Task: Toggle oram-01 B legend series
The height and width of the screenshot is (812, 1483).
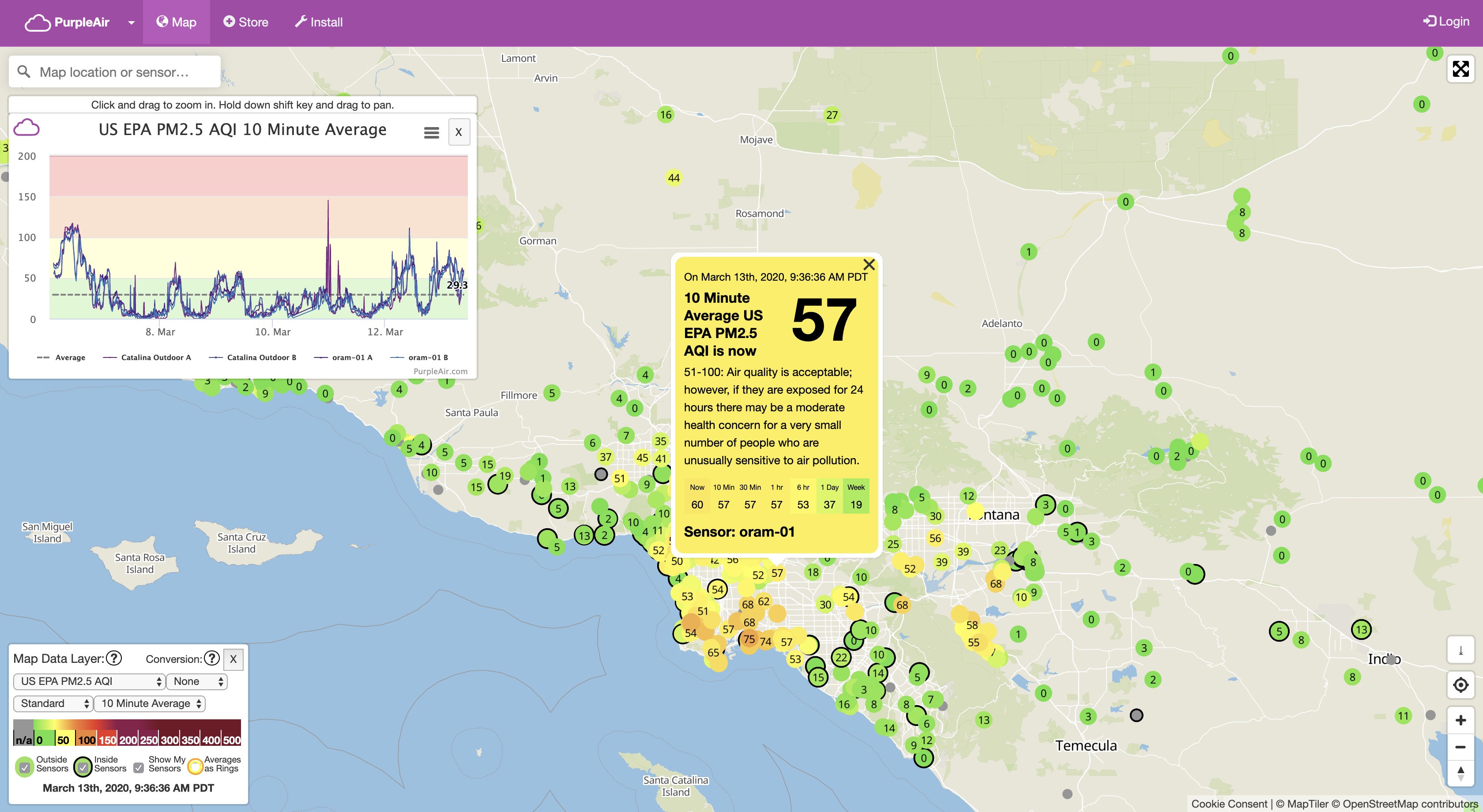Action: tap(419, 357)
